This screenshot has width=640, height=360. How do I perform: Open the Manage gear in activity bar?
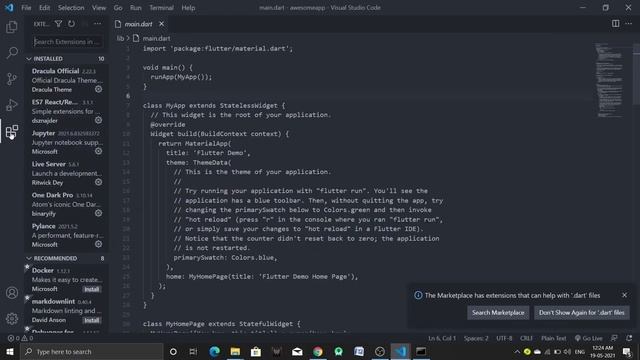[x=12, y=319]
